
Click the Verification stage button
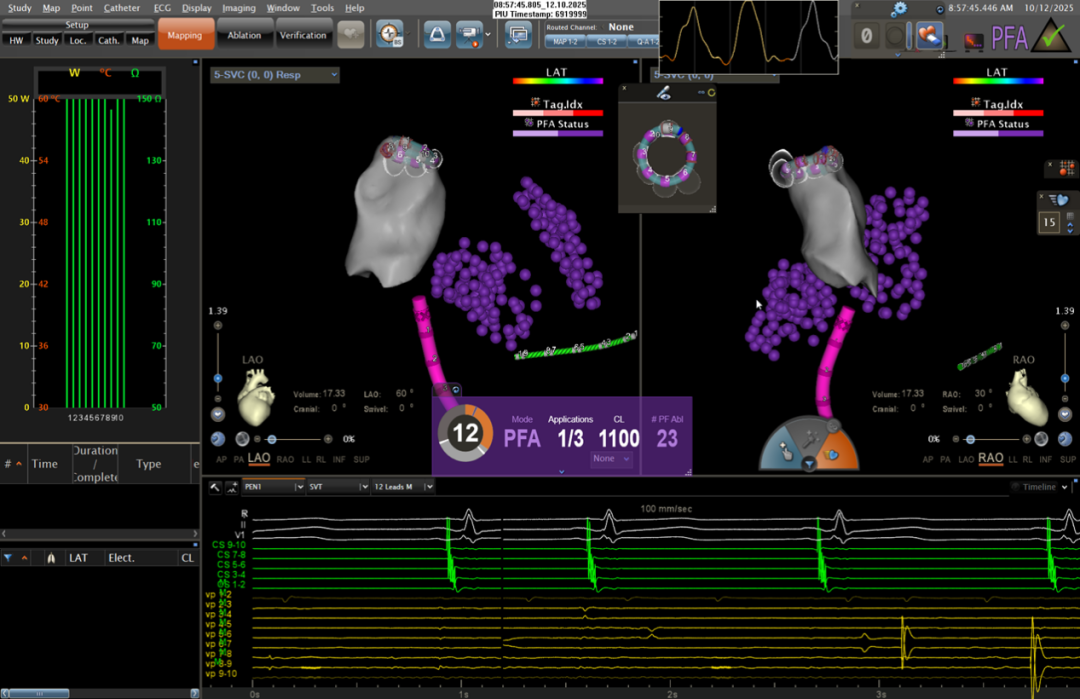[302, 35]
